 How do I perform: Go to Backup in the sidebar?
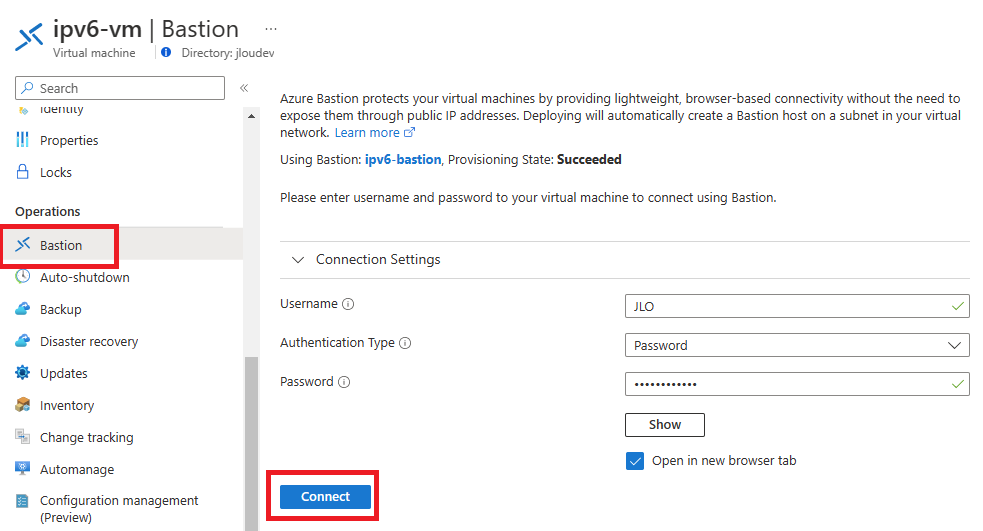coord(61,309)
